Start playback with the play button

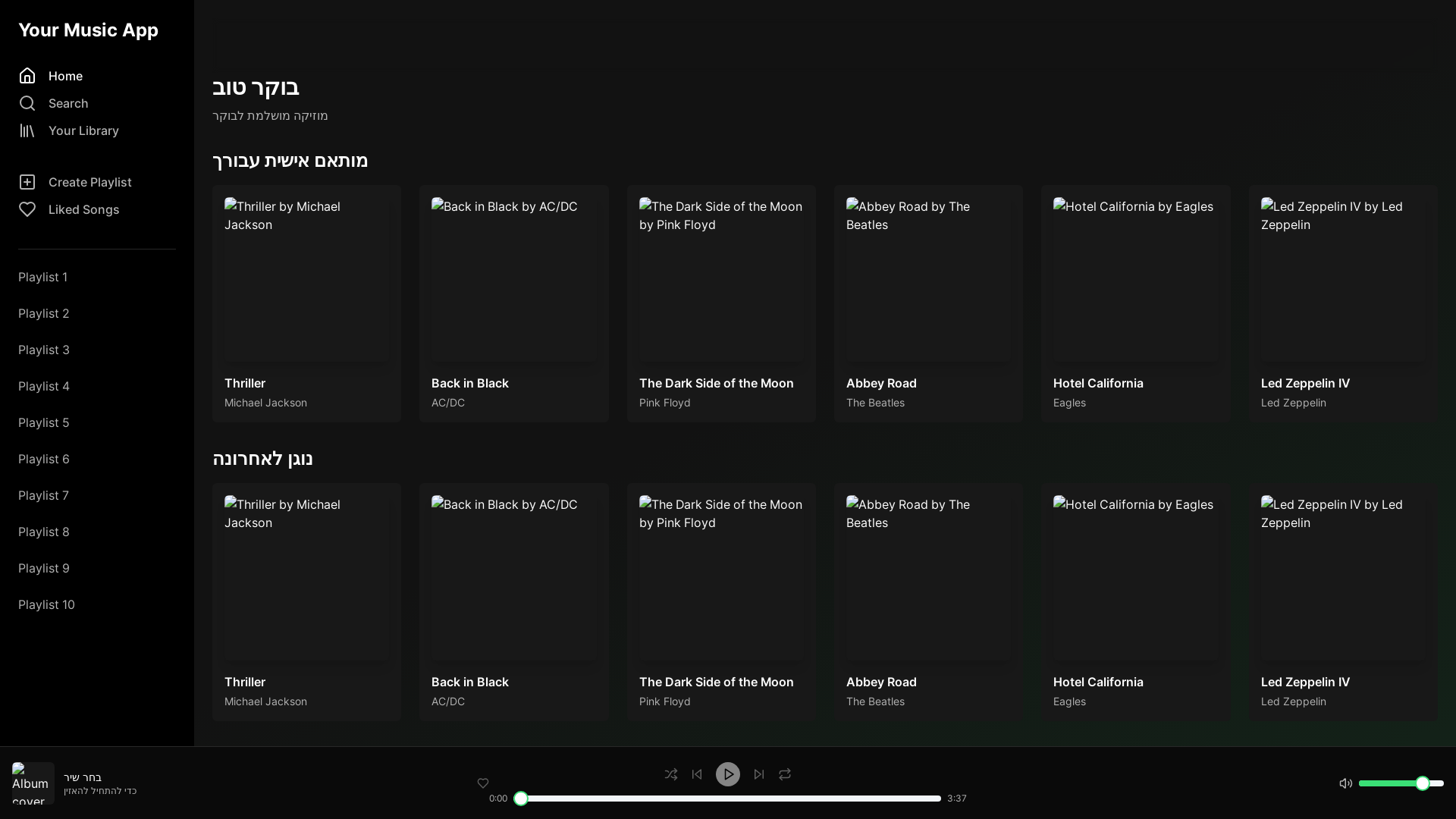point(728,774)
